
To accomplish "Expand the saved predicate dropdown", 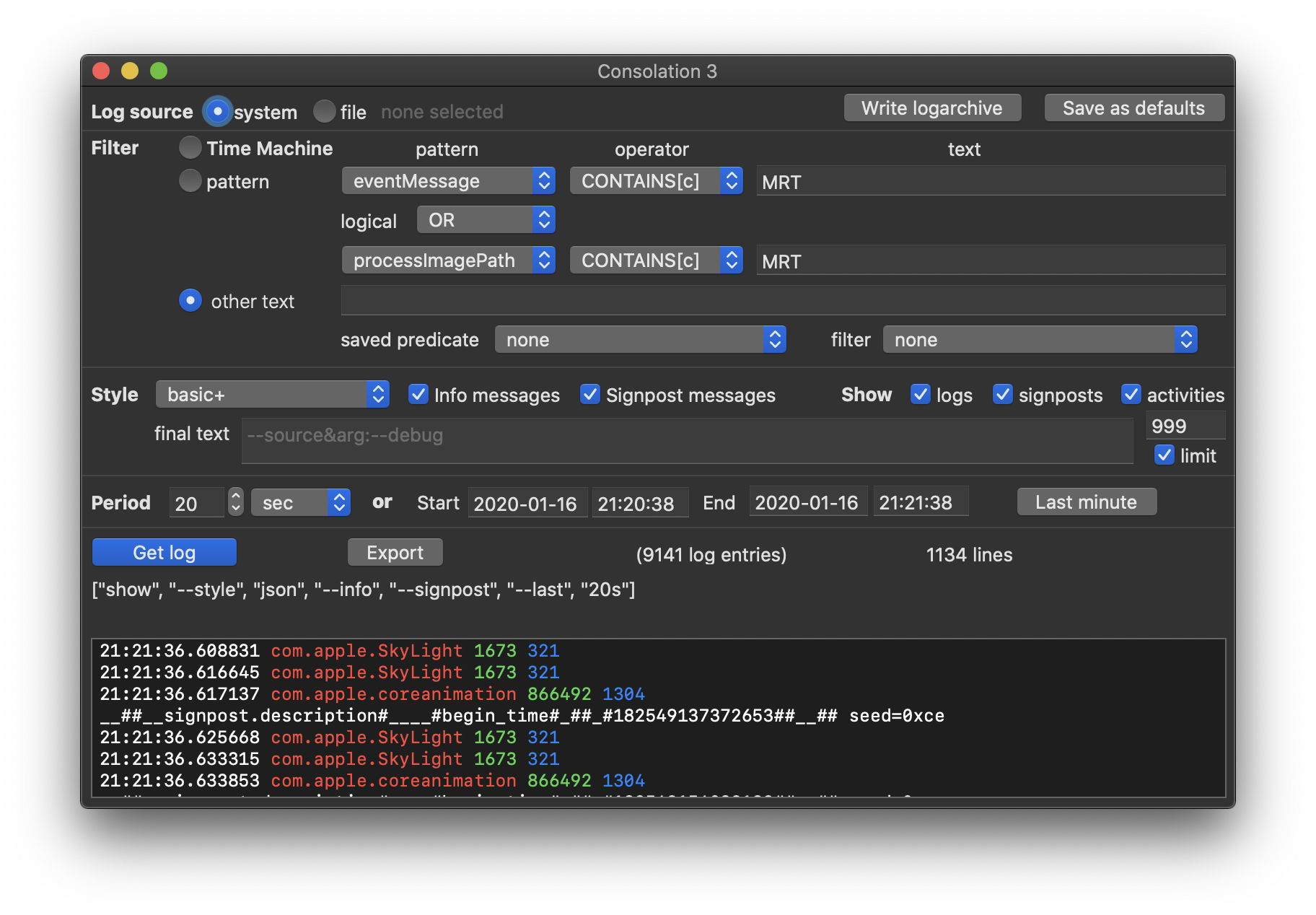I will (x=640, y=340).
